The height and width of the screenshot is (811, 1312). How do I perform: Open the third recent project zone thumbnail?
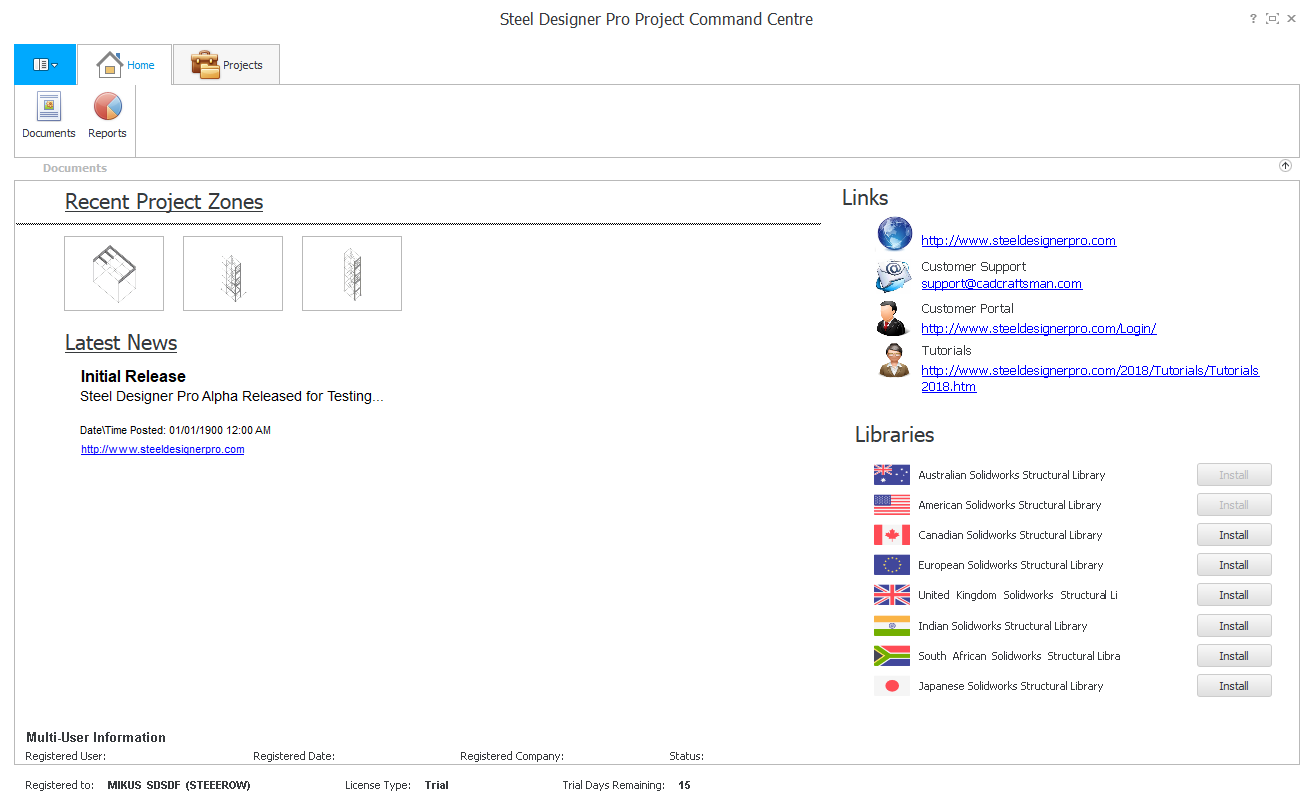(x=352, y=274)
